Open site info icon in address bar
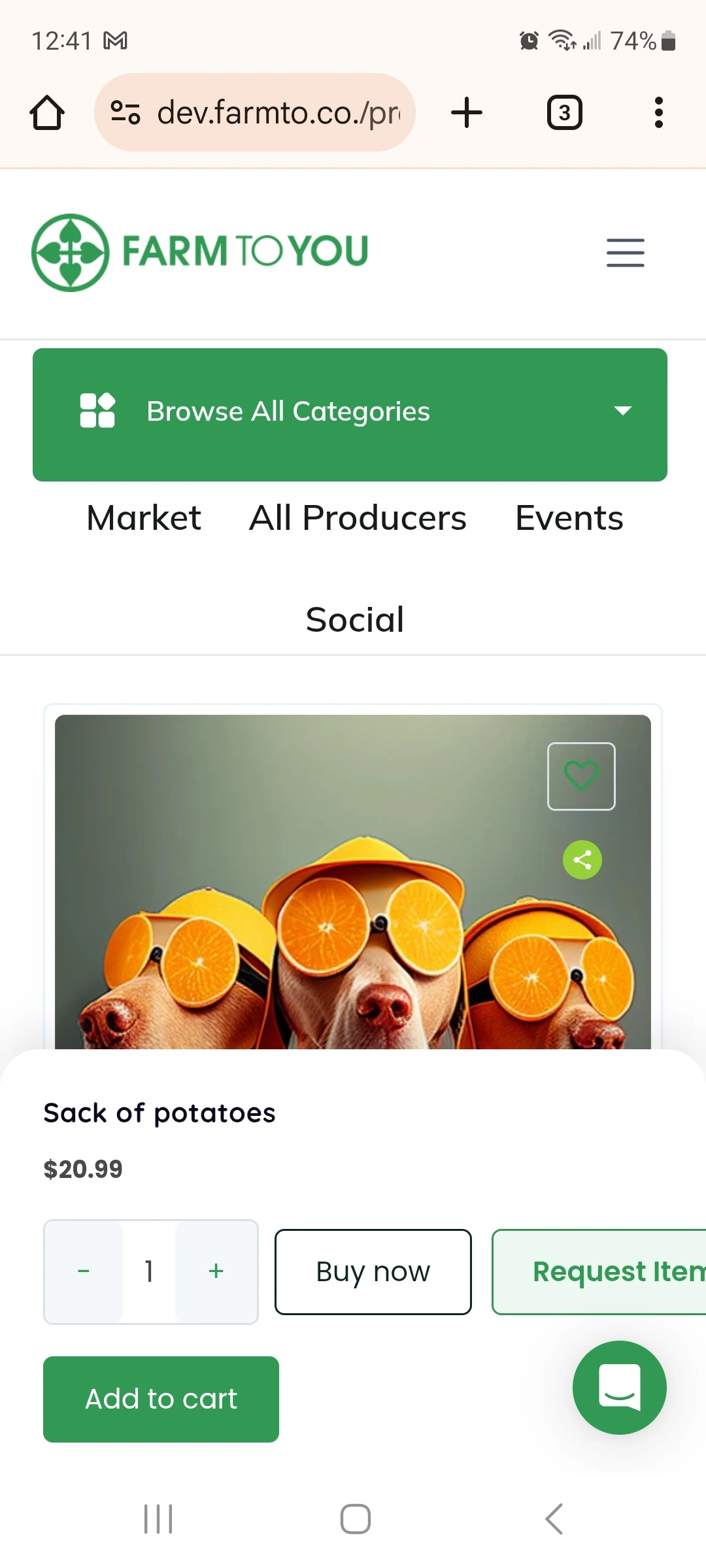The image size is (706, 1568). pos(125,112)
